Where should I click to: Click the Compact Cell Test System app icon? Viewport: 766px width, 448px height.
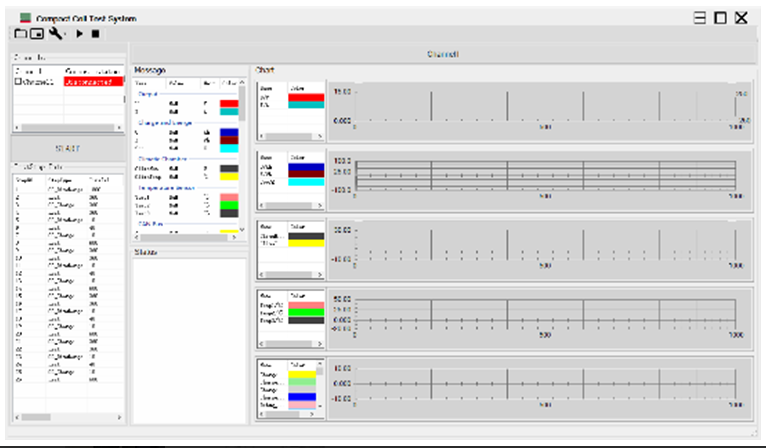click(25, 18)
